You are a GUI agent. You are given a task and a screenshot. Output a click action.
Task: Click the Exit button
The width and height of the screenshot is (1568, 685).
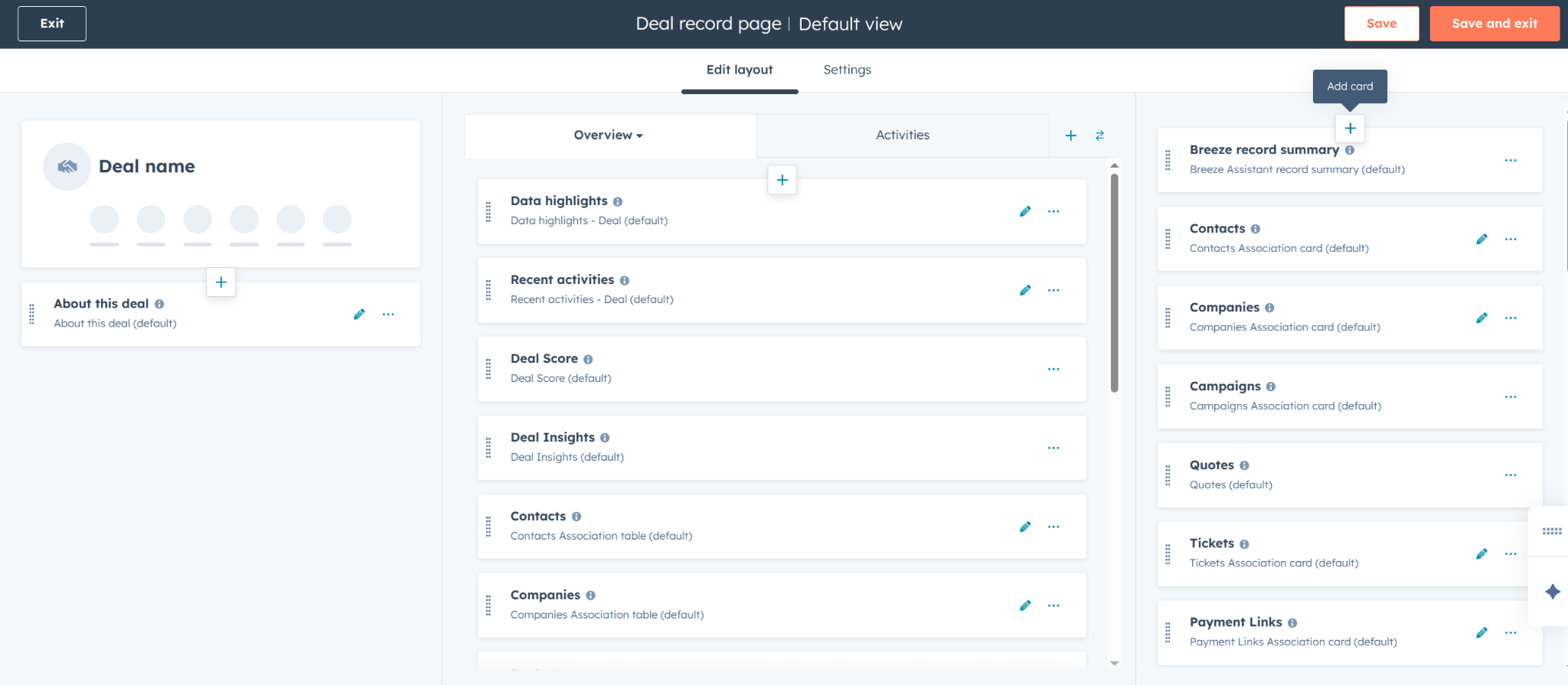(x=52, y=24)
